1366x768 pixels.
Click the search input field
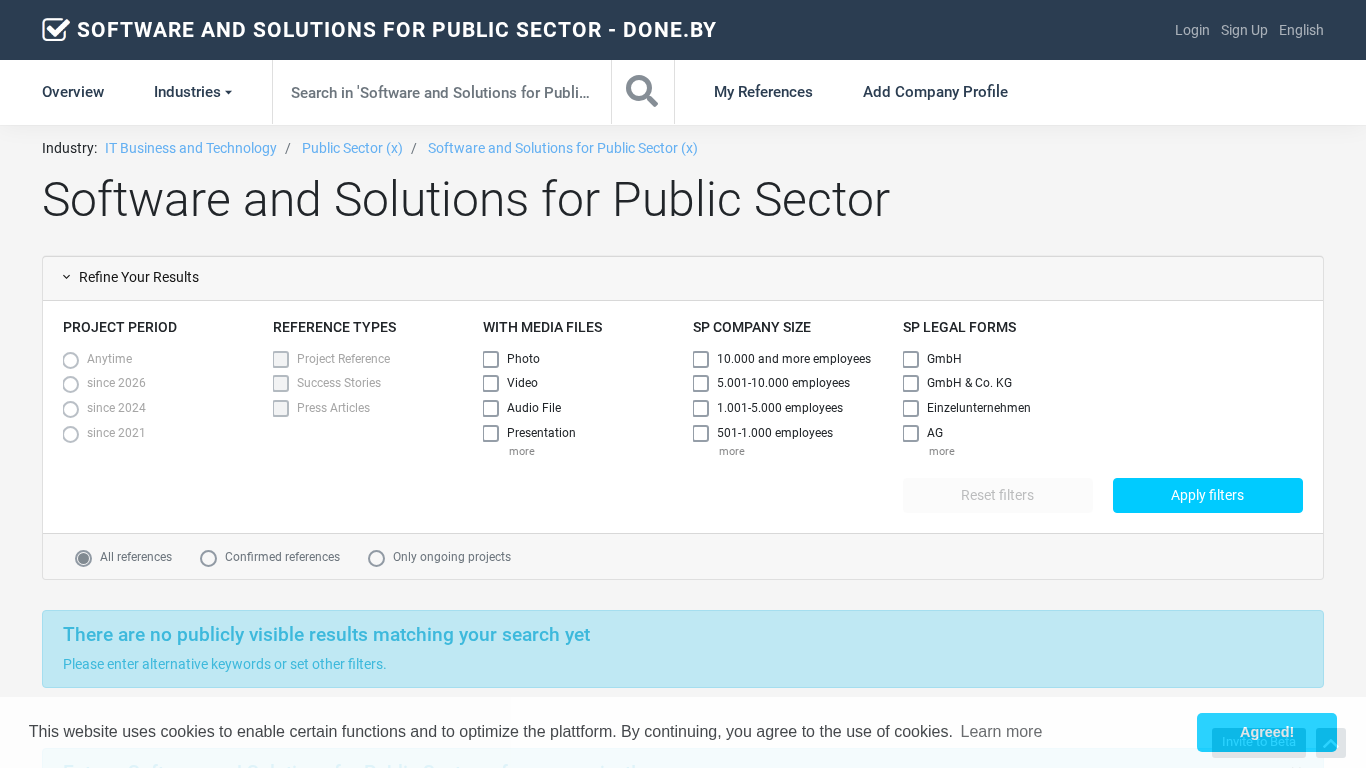(x=441, y=92)
